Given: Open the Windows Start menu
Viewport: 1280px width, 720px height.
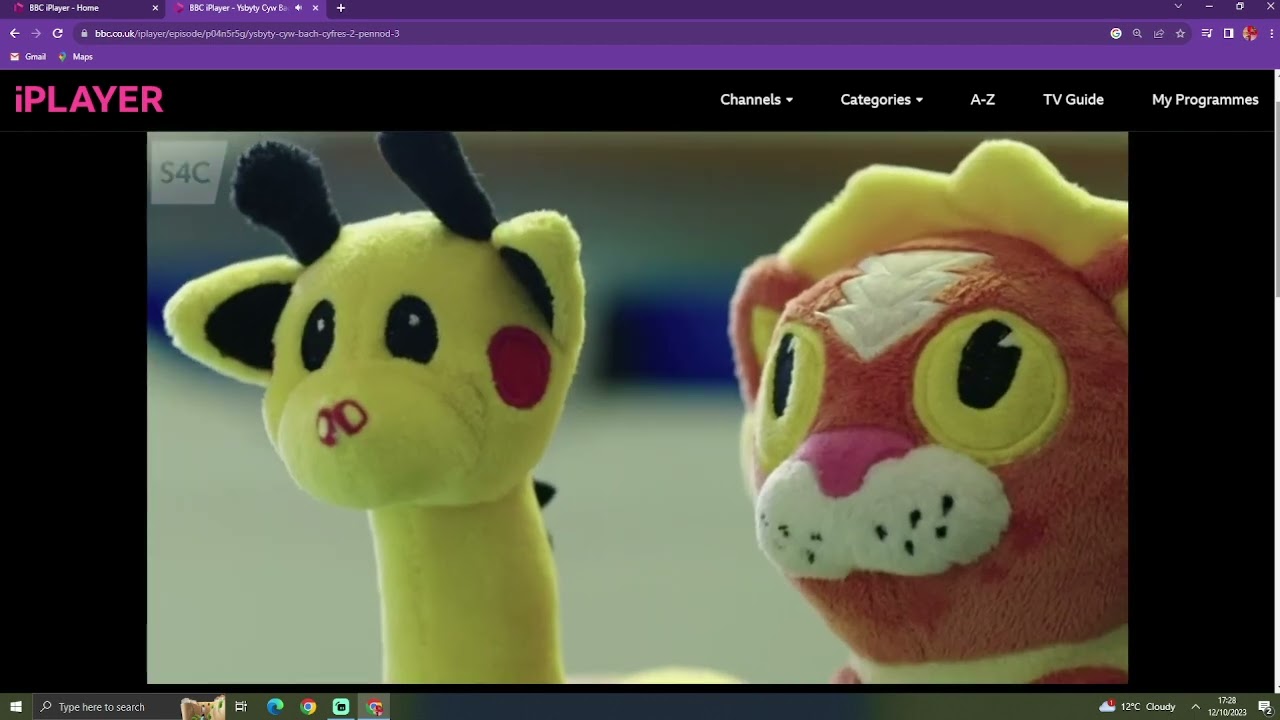Looking at the screenshot, I should [16, 707].
